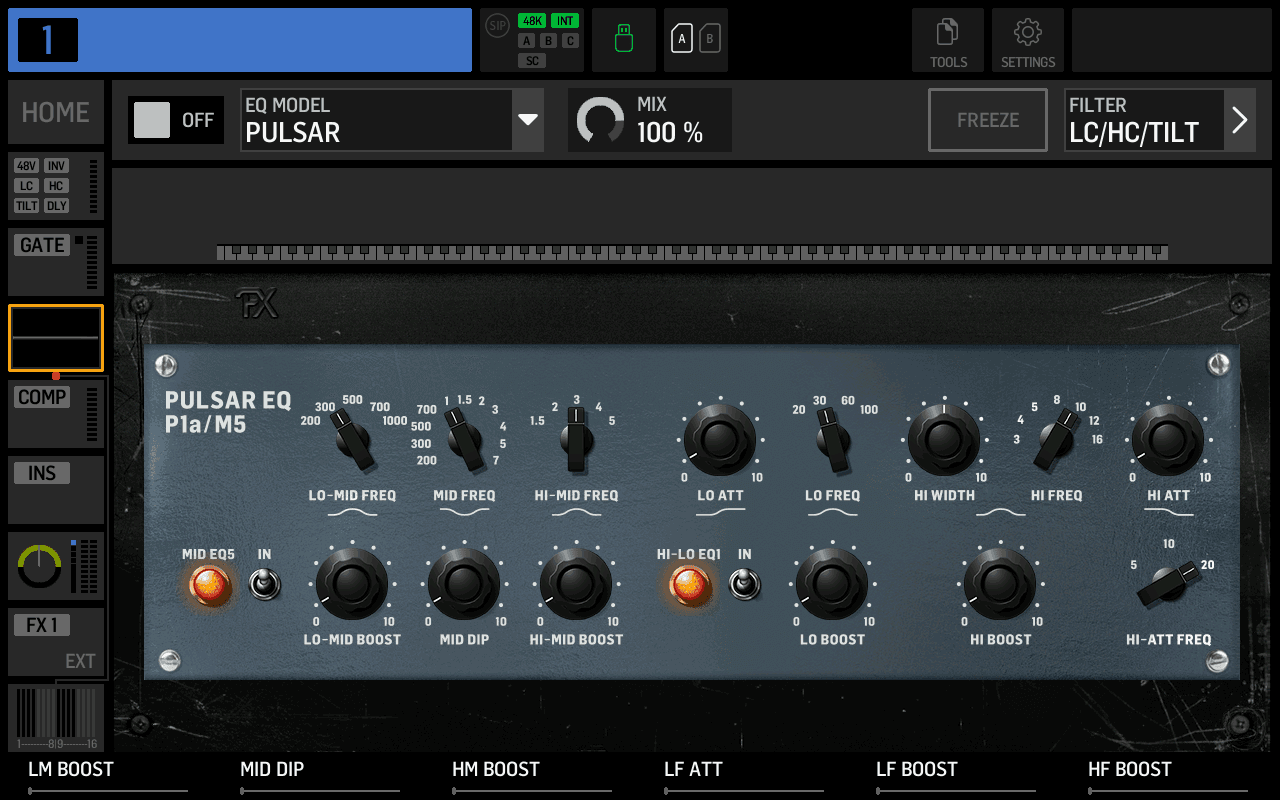Open the INS insert section
This screenshot has width=1280, height=800.
click(56, 490)
